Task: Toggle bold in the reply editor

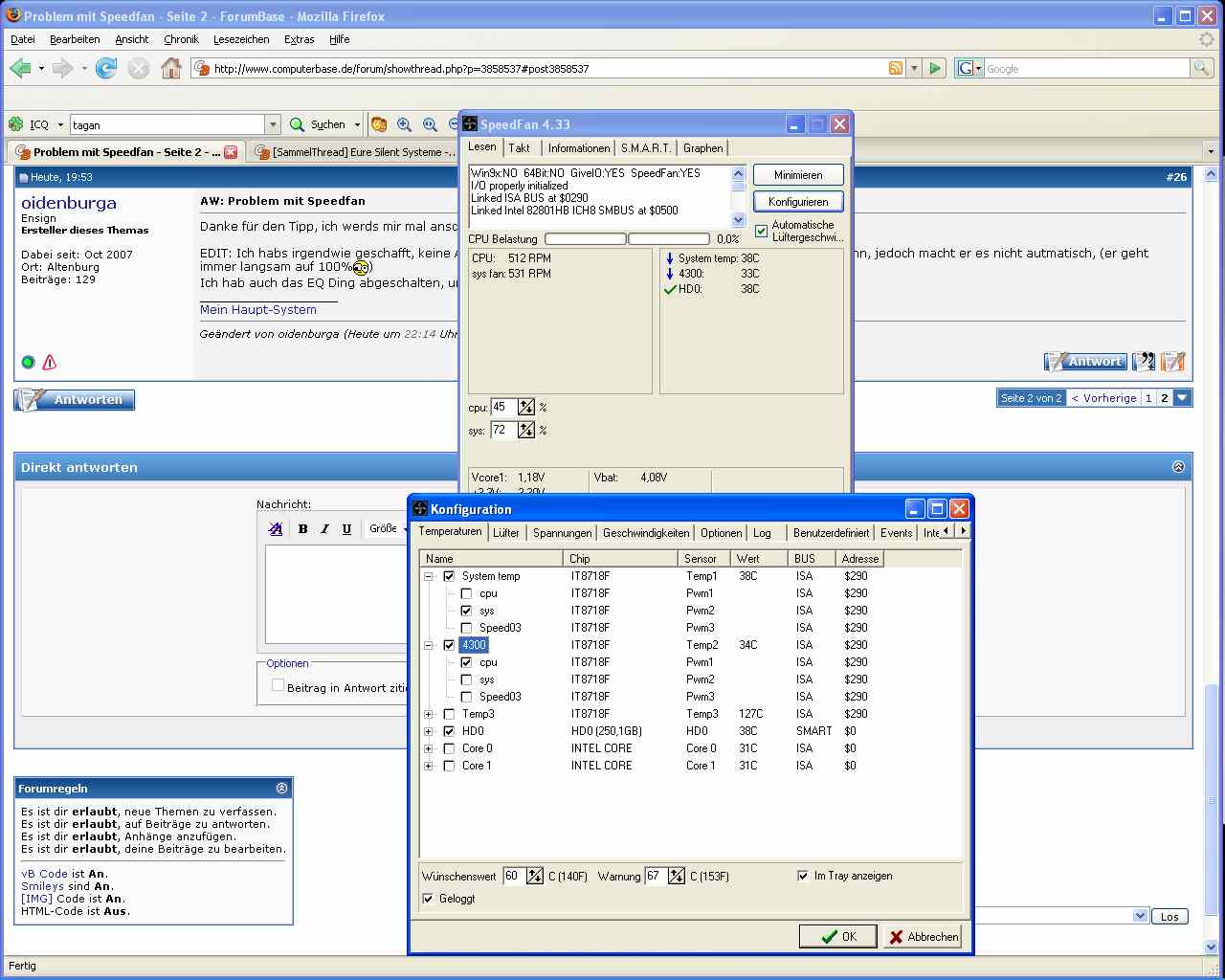Action: (303, 528)
